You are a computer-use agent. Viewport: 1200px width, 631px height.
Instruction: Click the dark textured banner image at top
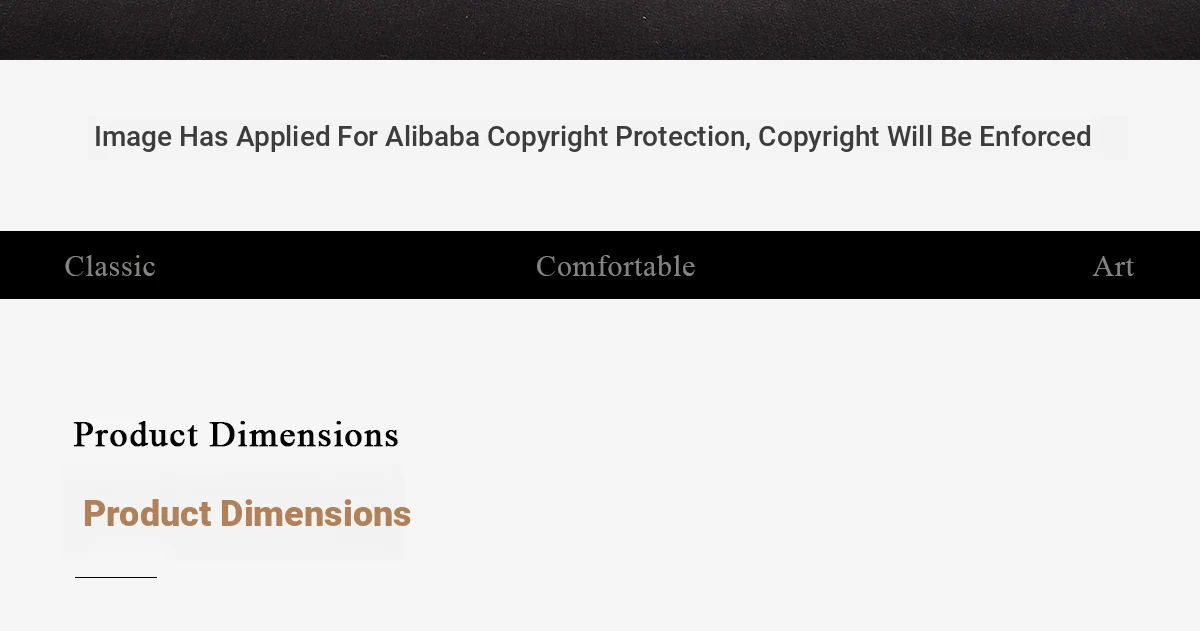pyautogui.click(x=600, y=29)
